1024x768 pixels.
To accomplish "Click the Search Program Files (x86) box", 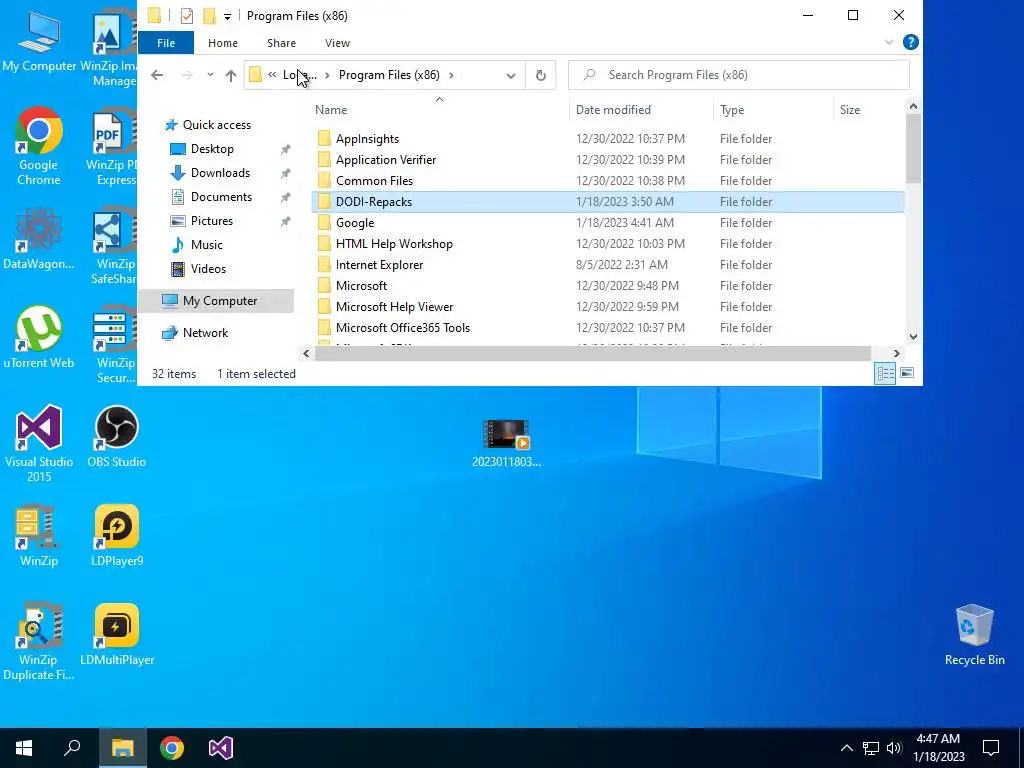I will click(739, 75).
